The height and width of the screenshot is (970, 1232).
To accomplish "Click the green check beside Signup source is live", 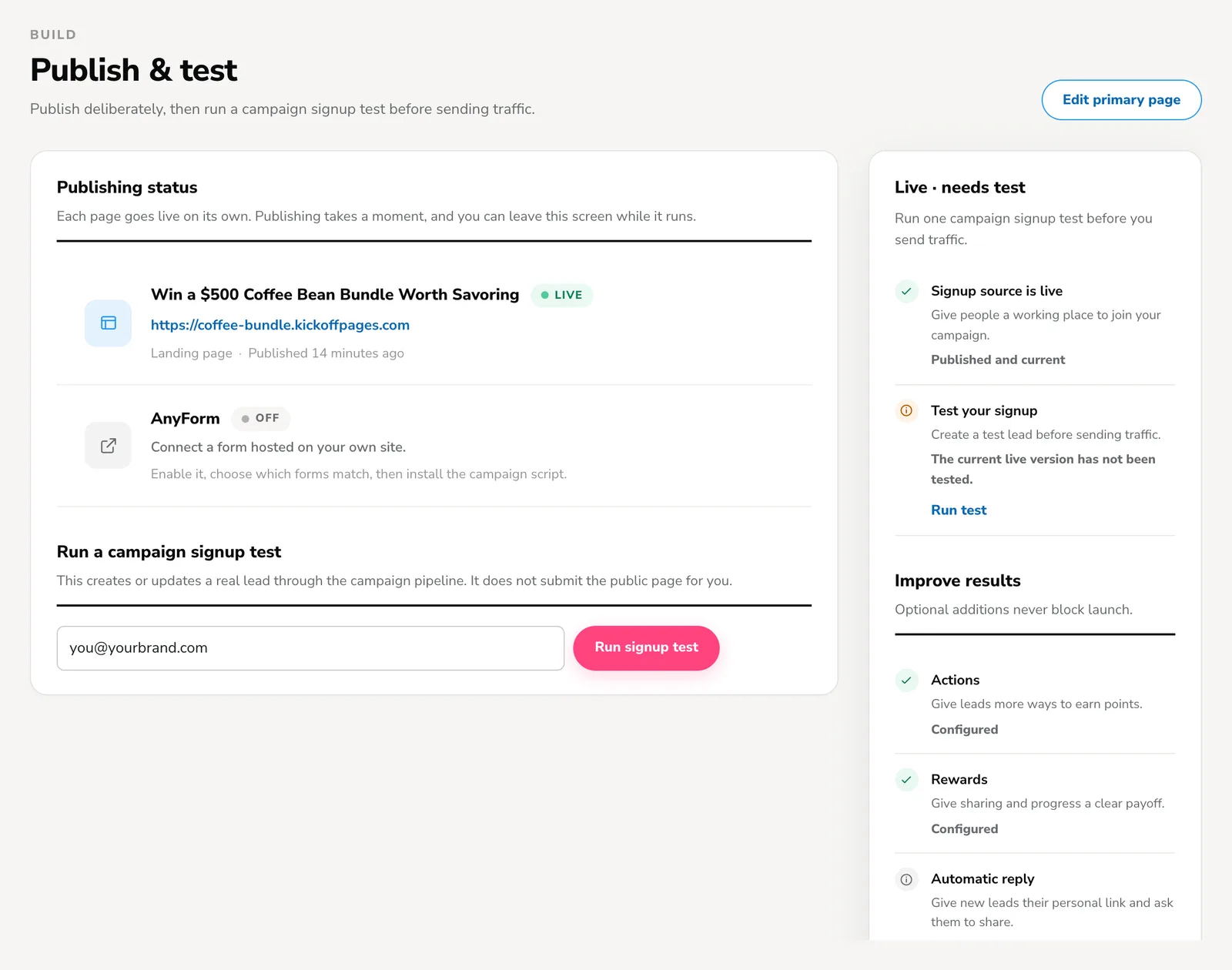I will 906,291.
